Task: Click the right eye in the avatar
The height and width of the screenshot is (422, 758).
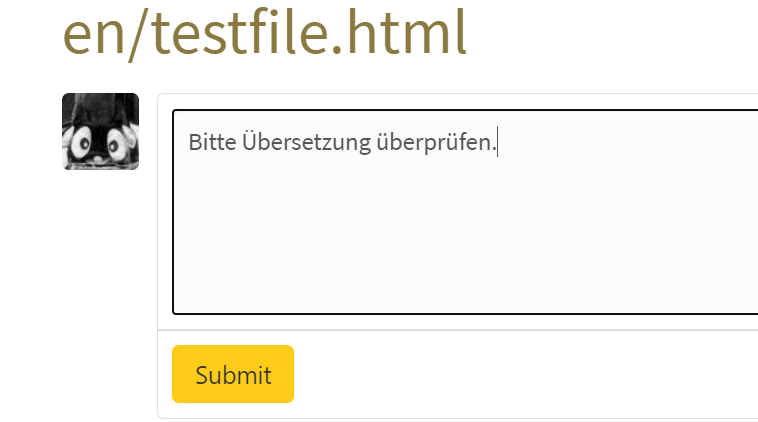Action: click(x=116, y=146)
